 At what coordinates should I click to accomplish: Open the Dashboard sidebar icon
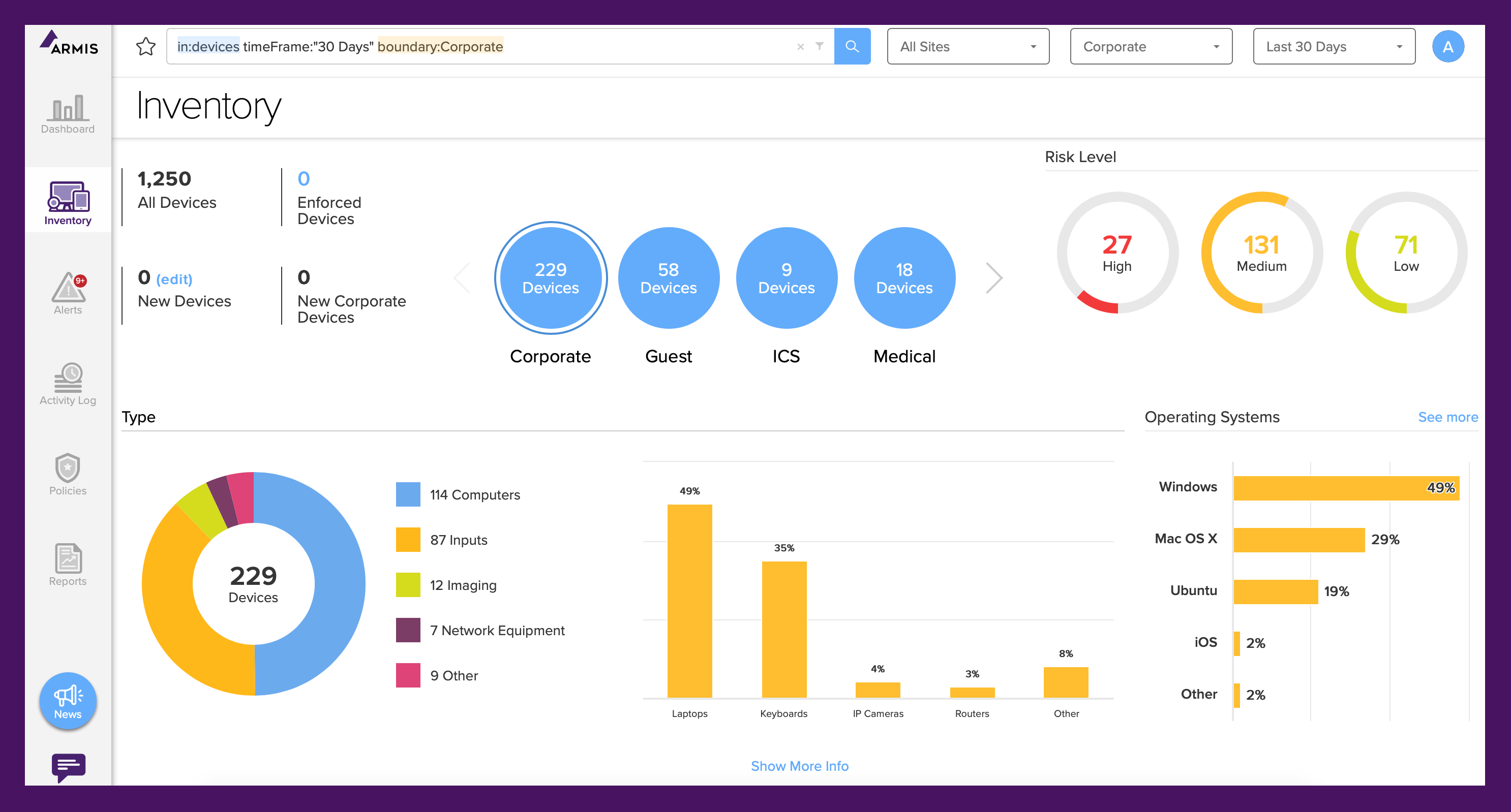click(x=68, y=114)
